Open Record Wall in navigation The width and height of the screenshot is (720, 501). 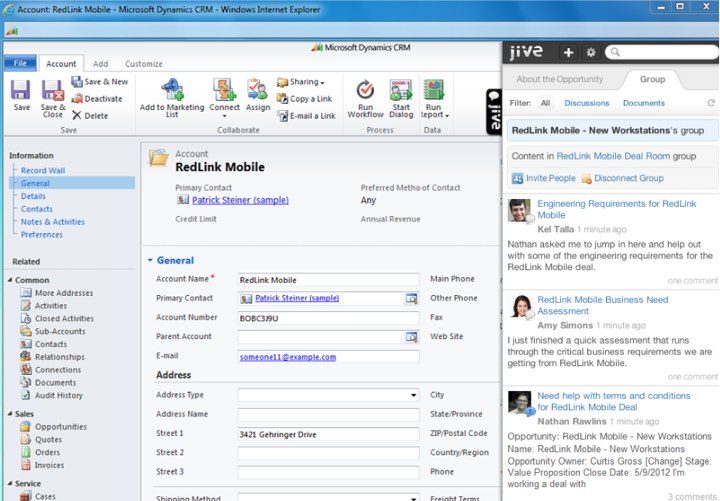click(x=43, y=170)
